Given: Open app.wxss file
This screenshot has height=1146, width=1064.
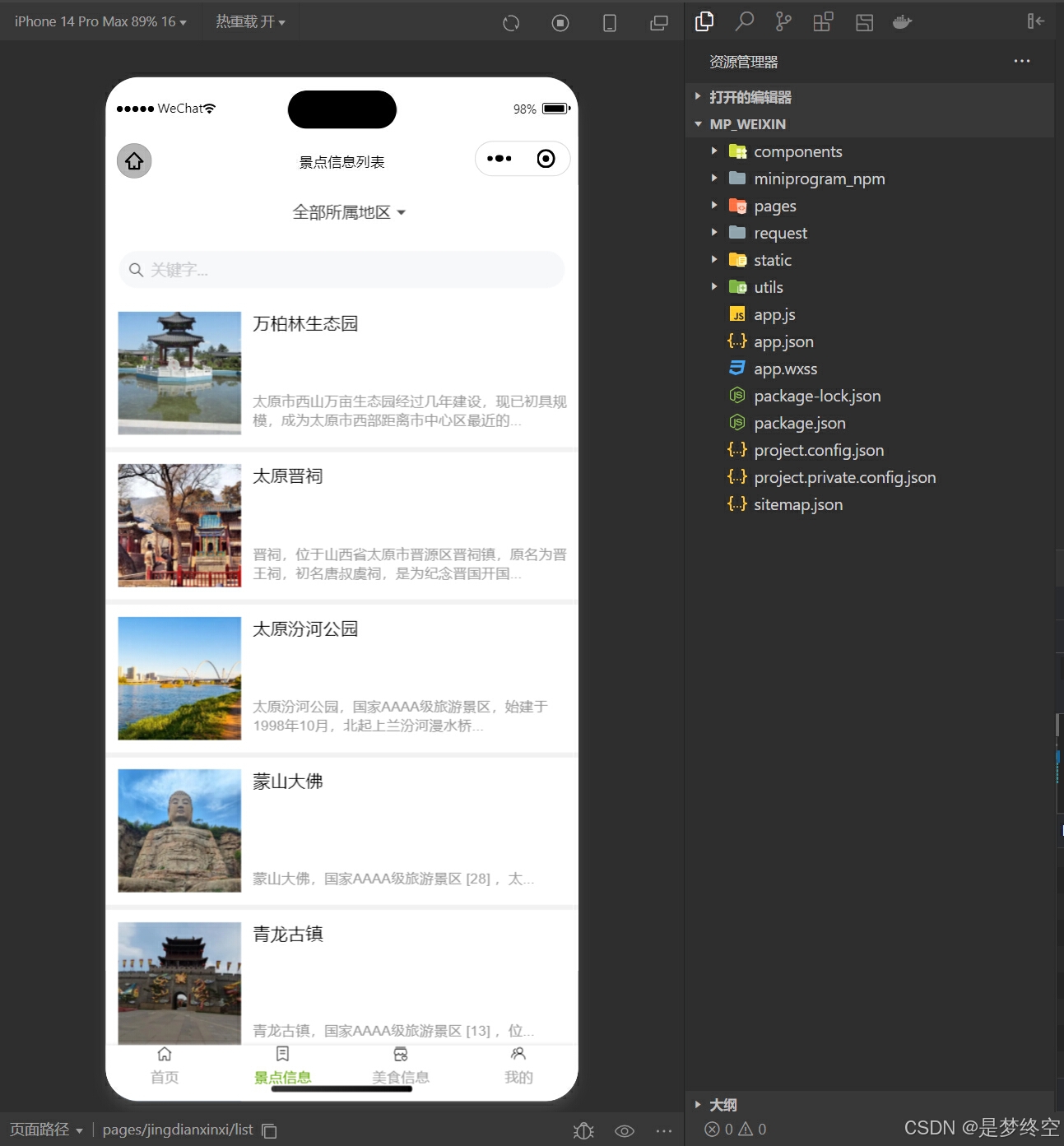Looking at the screenshot, I should tap(785, 369).
